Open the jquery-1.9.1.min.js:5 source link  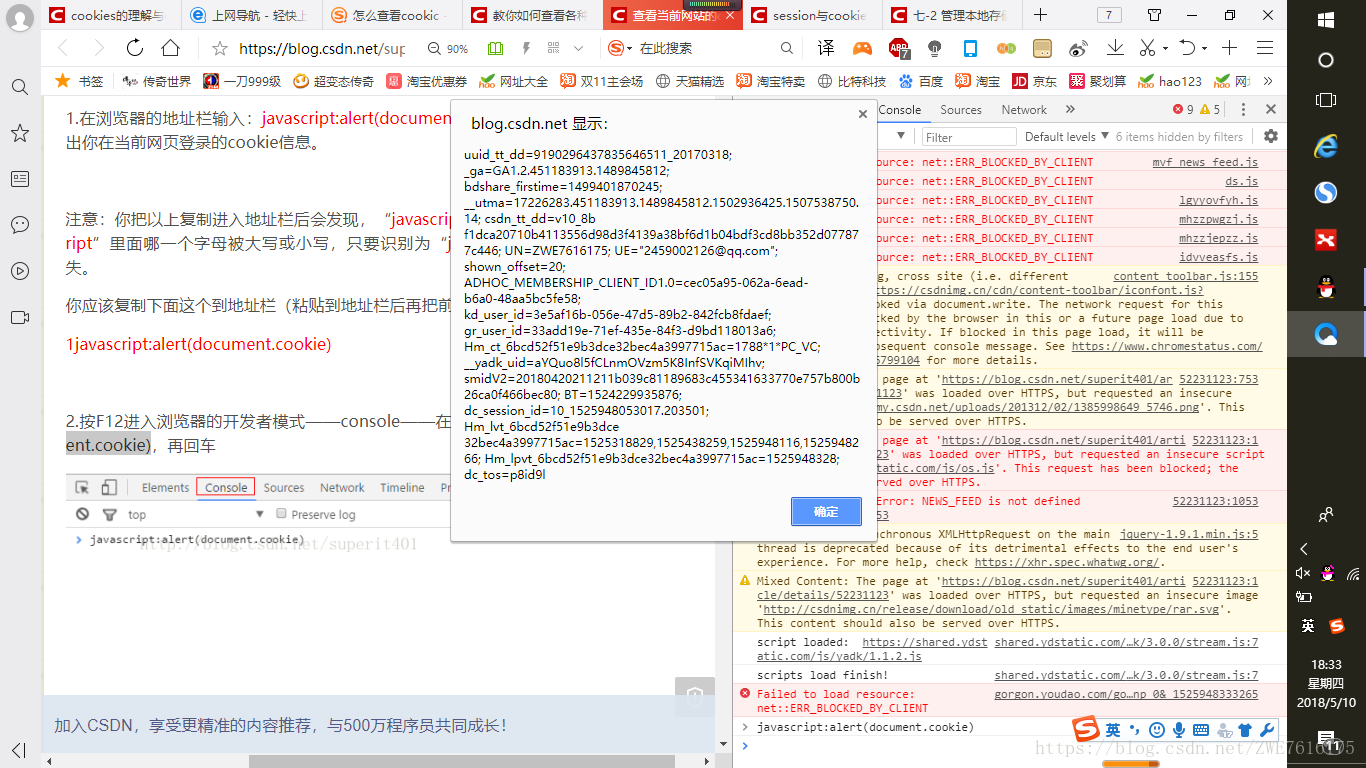click(x=1189, y=534)
